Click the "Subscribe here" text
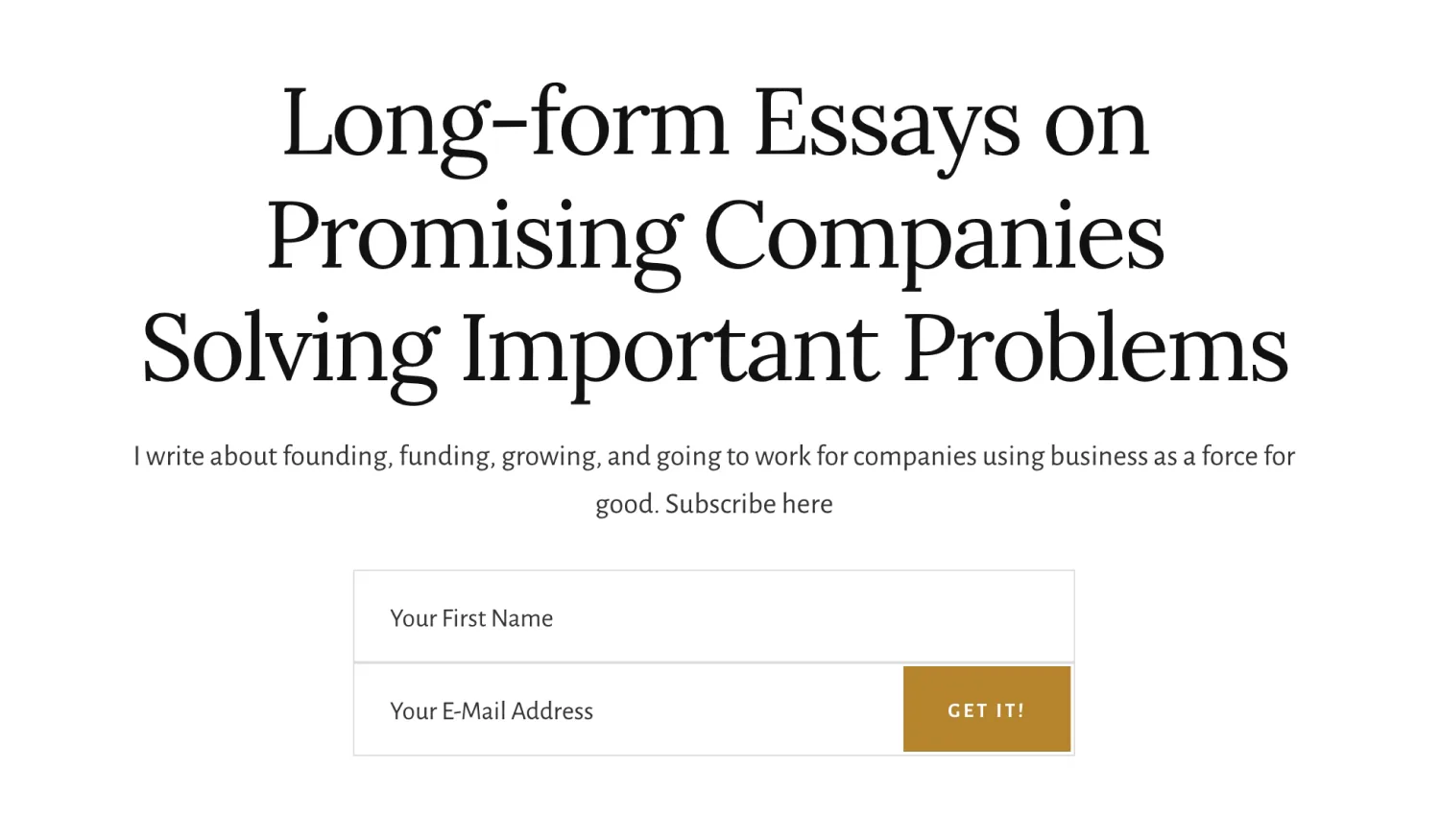This screenshot has height=840, width=1440. coord(749,504)
